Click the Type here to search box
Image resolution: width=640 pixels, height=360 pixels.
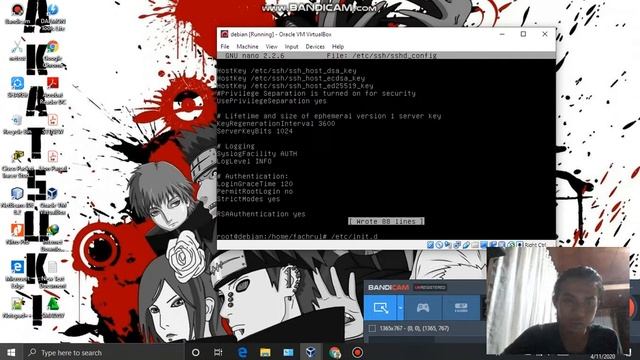pos(104,352)
